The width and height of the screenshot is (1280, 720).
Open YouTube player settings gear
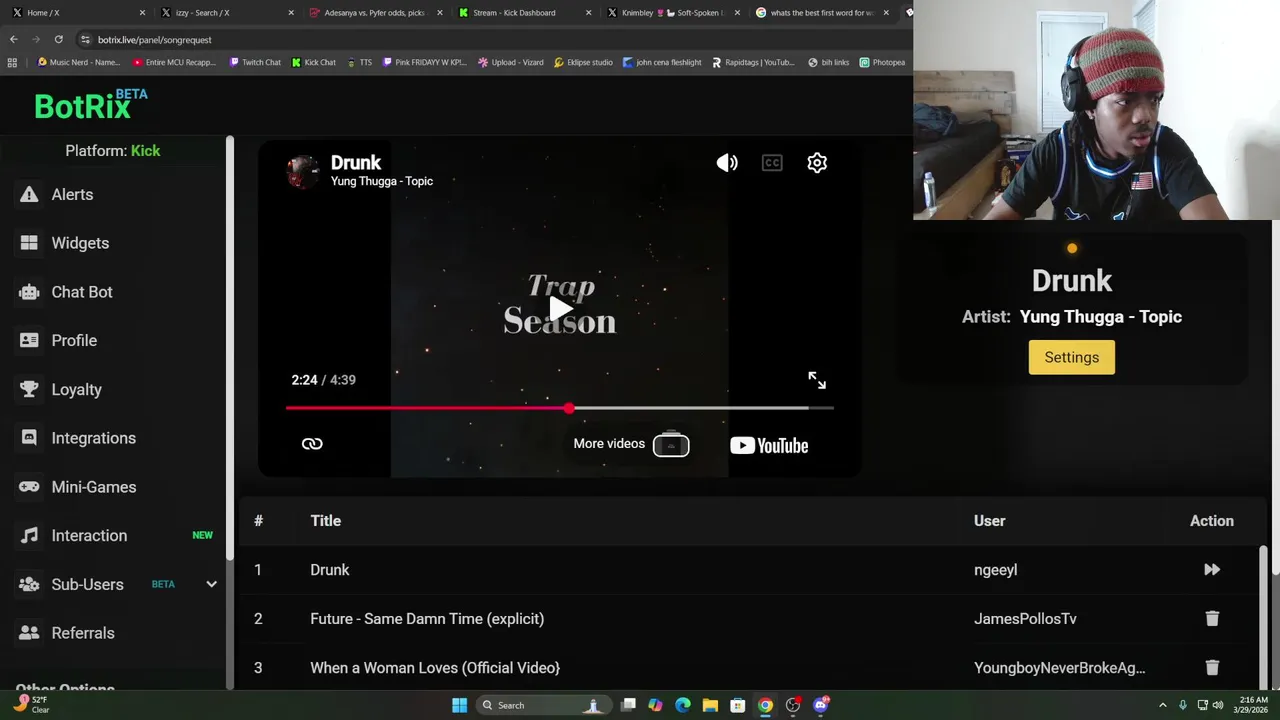click(817, 163)
